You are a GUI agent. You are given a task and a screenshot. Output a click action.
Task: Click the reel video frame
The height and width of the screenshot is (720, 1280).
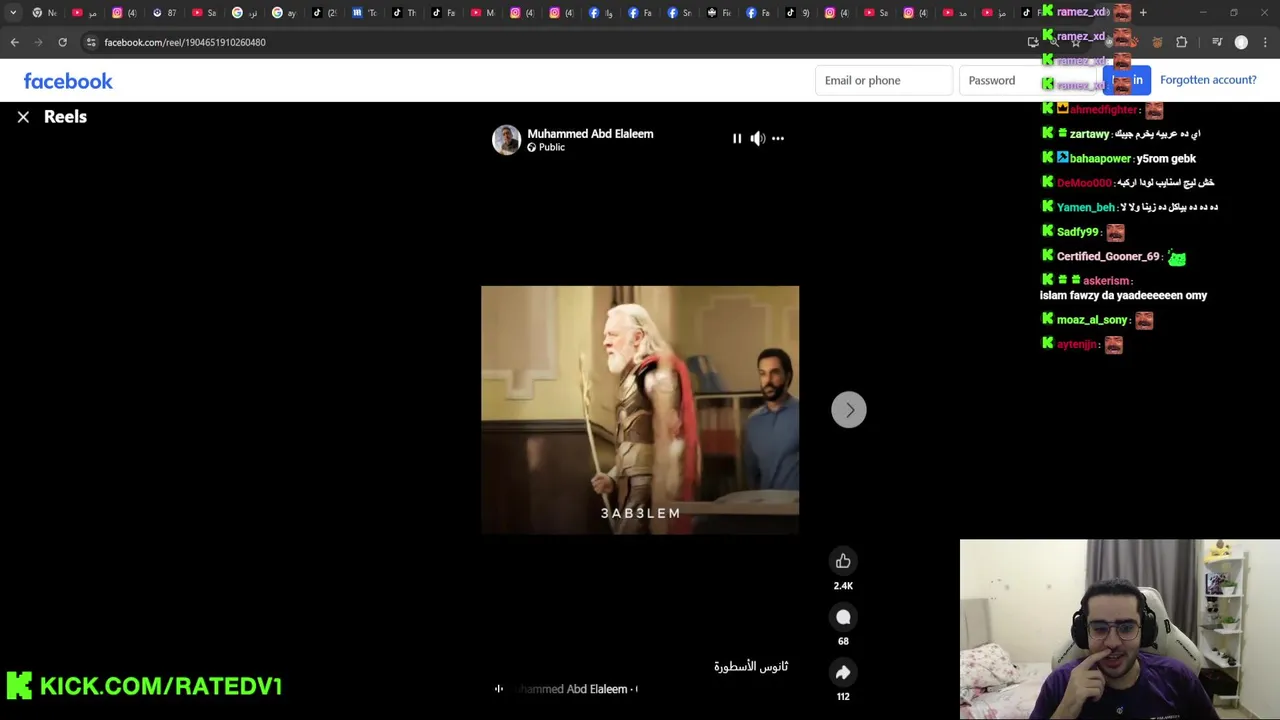click(x=640, y=410)
